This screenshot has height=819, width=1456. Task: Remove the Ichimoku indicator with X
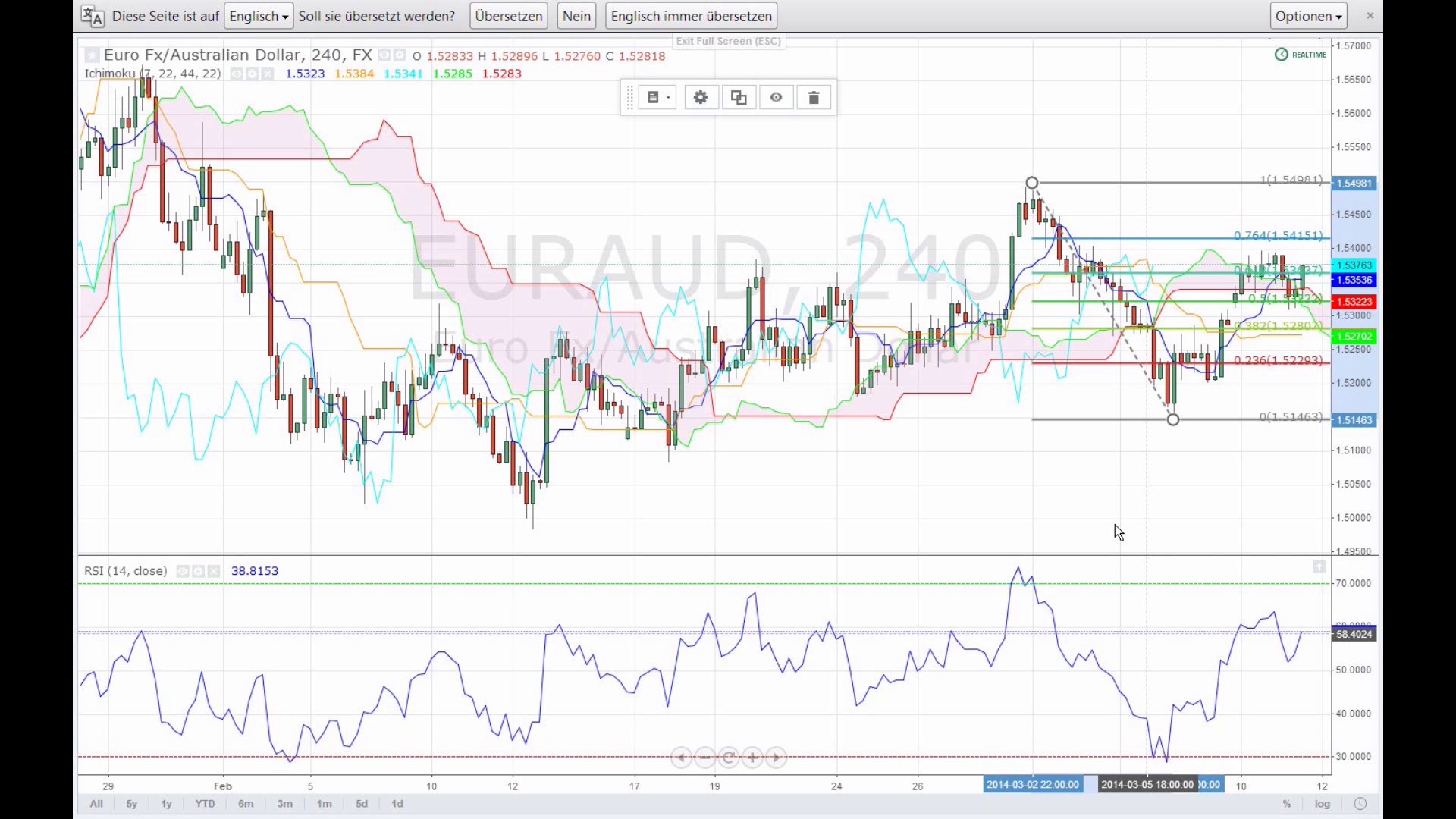[267, 74]
